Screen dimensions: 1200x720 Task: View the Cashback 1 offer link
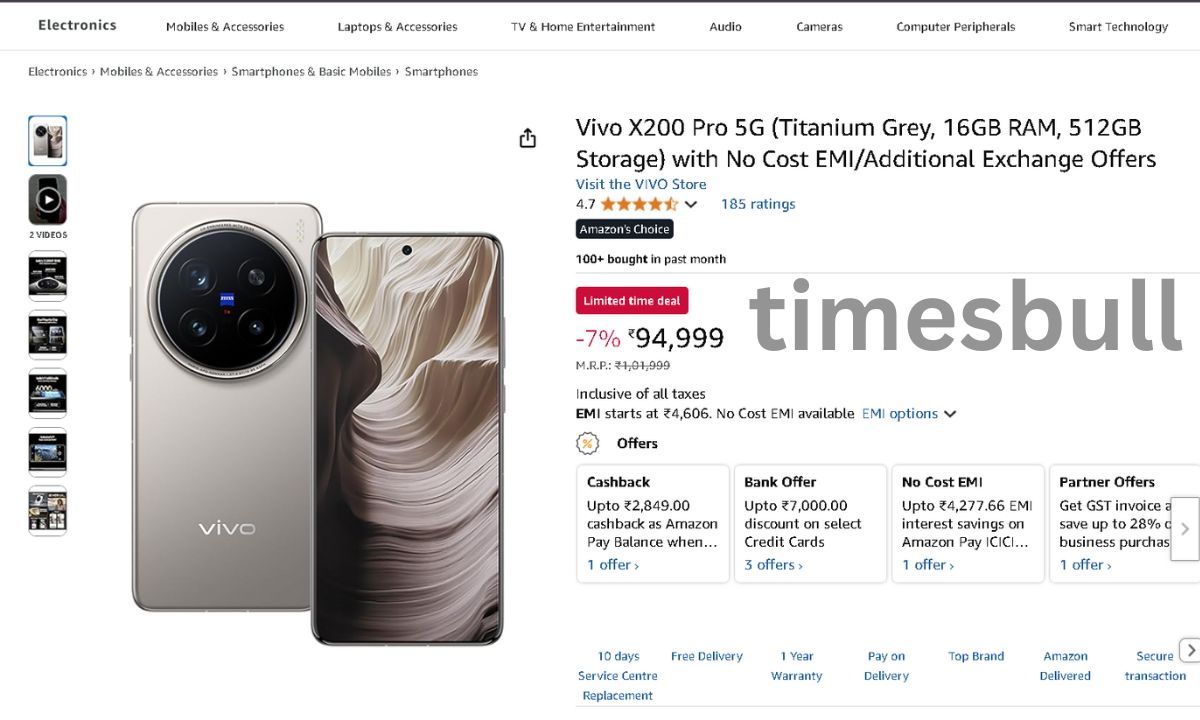tap(612, 565)
